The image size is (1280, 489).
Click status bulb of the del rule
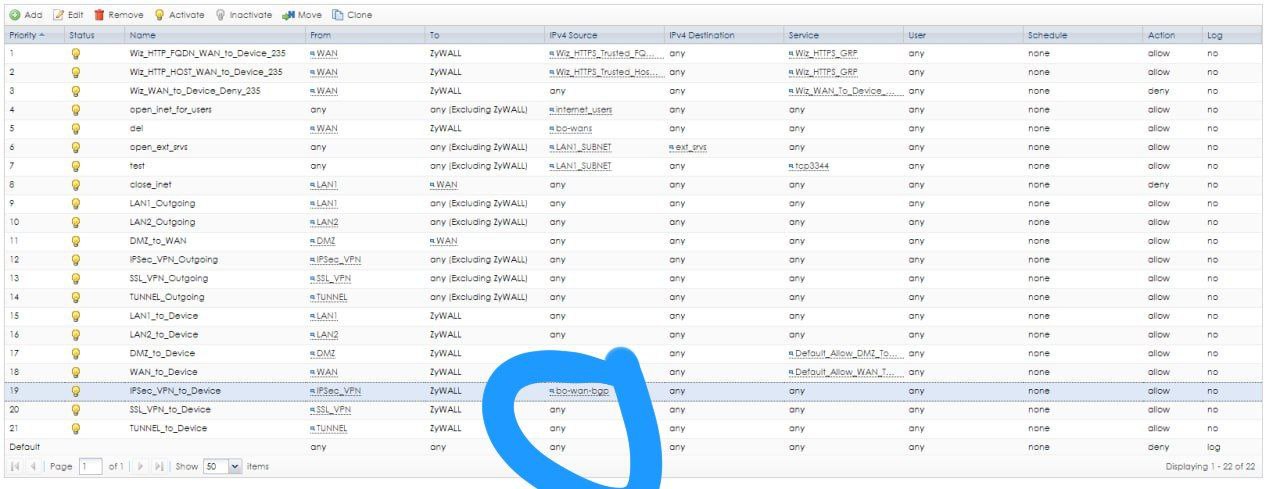coord(75,129)
